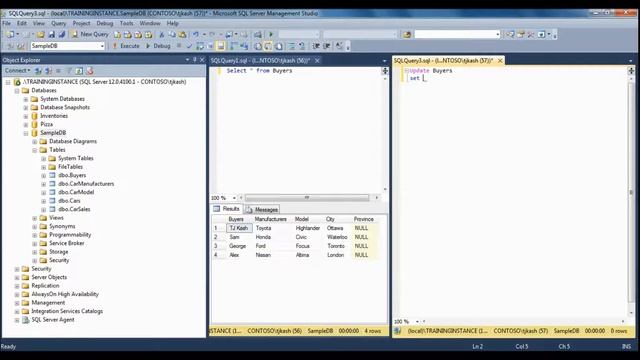Click the find text input box in toolbar

tap(454, 34)
